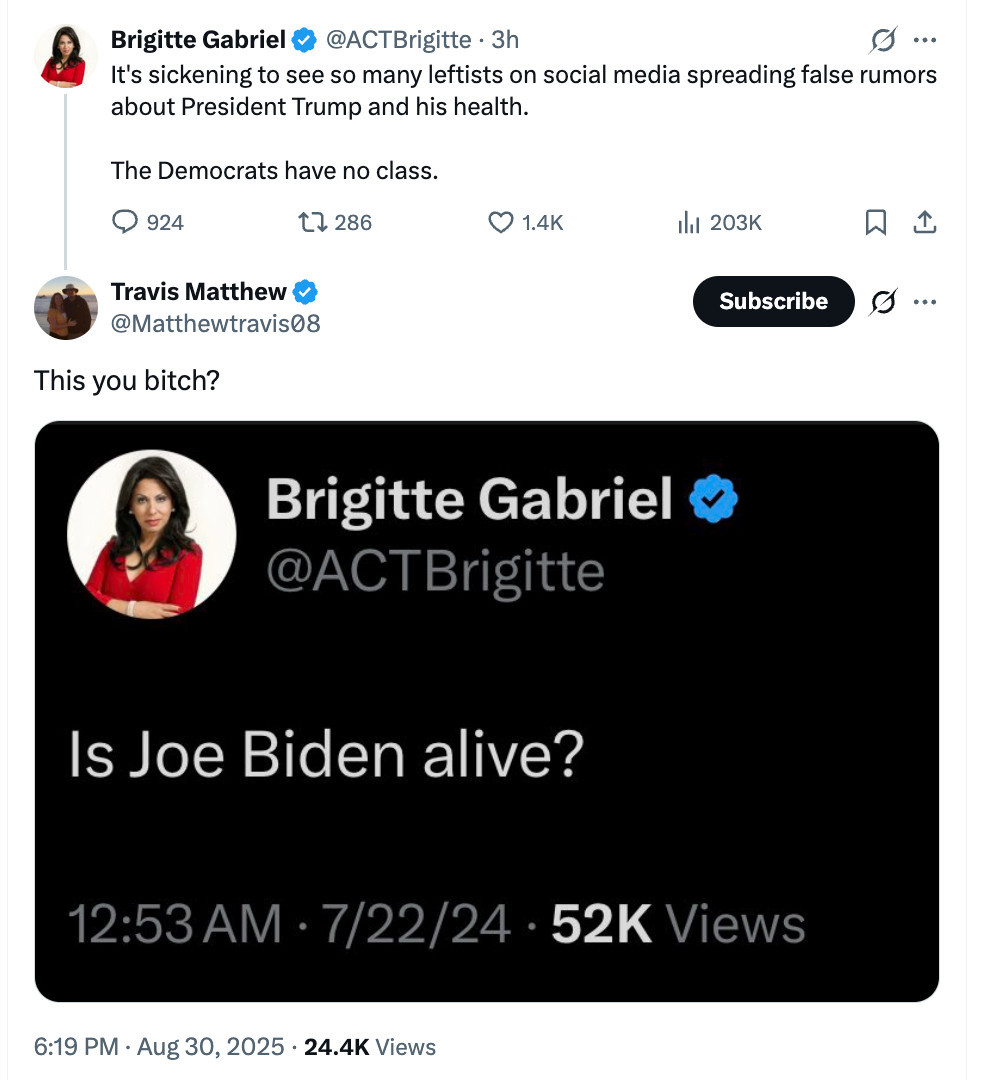Image resolution: width=988 pixels, height=1080 pixels.
Task: Click the 3h timestamp on the top post
Action: (x=505, y=39)
